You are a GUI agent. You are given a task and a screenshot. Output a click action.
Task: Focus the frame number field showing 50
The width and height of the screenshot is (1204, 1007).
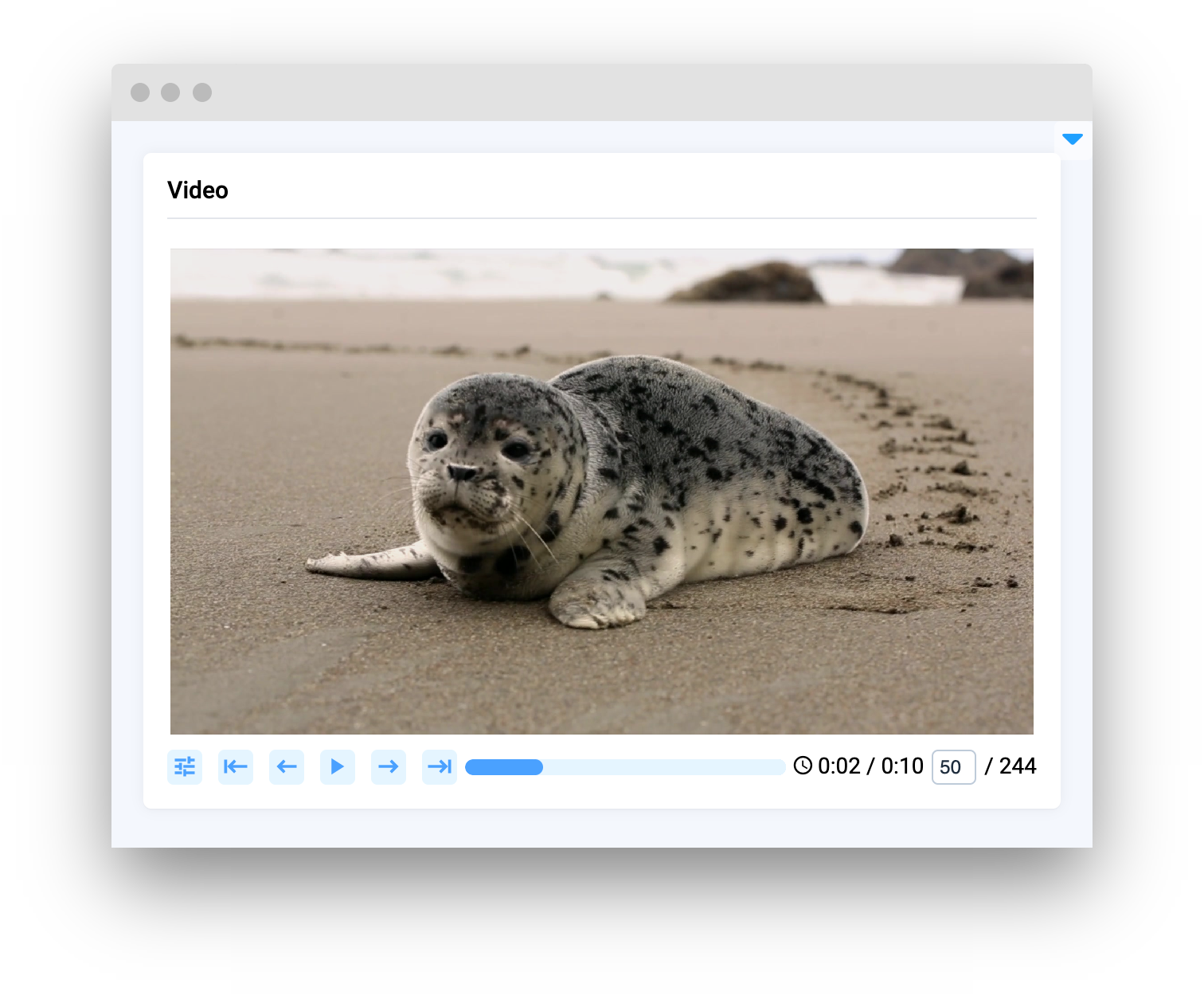(x=953, y=767)
